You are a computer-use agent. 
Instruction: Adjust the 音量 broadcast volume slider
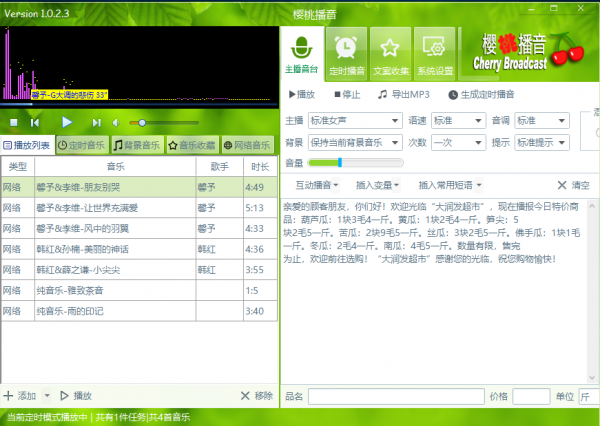355,163
